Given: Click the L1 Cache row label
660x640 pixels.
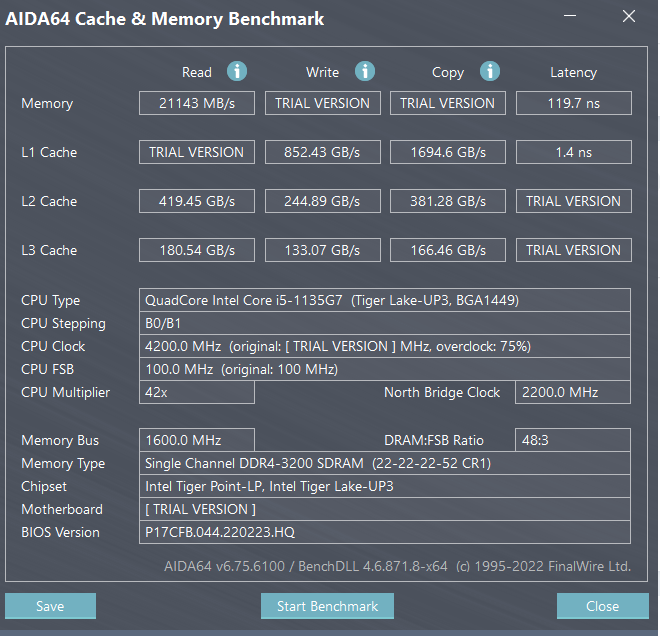Looking at the screenshot, I should click(49, 152).
